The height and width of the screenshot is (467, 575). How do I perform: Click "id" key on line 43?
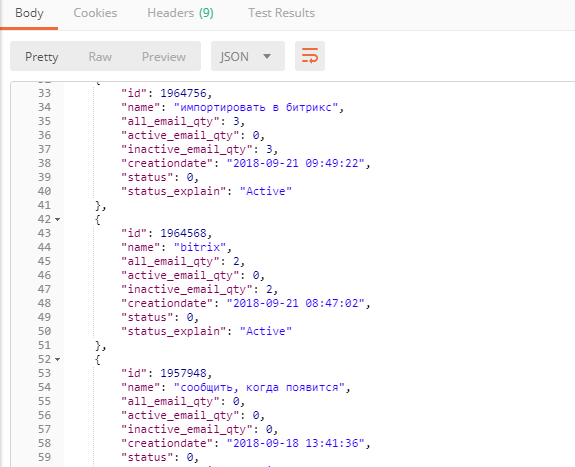(x=134, y=233)
